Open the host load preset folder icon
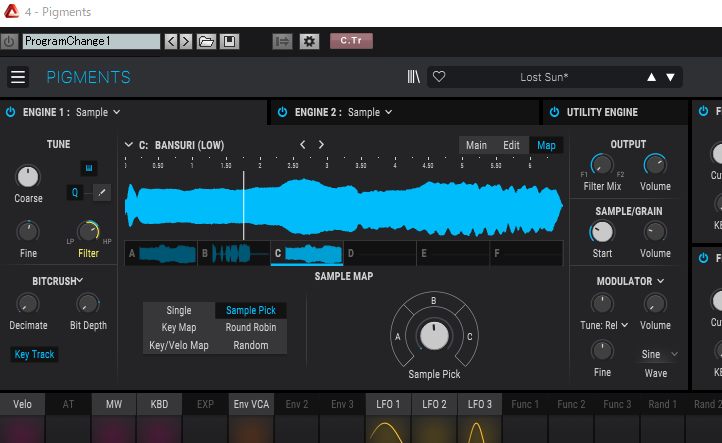Screen dimensions: 722x443 pyautogui.click(x=206, y=41)
